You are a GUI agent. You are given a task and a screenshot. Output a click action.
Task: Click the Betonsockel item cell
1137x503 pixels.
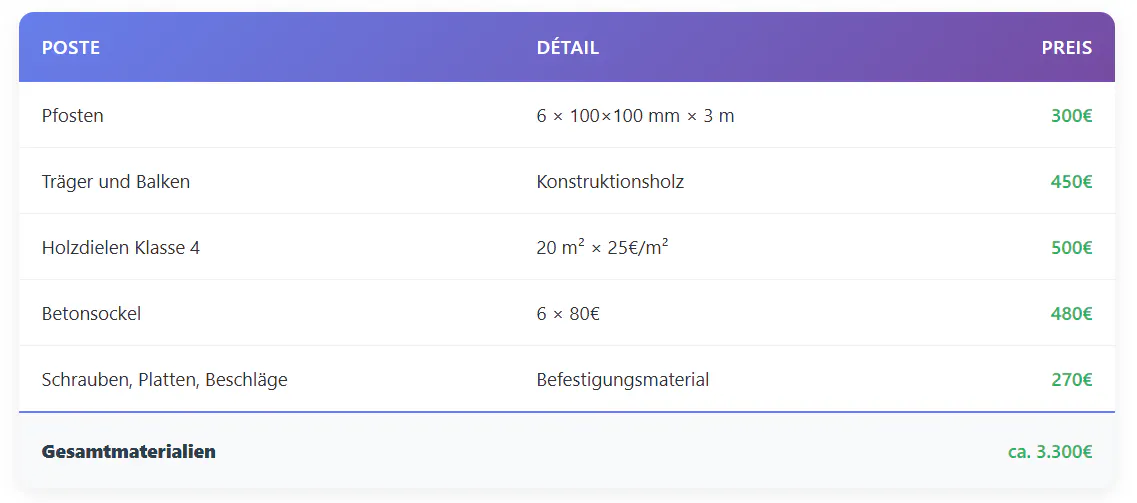pos(91,314)
